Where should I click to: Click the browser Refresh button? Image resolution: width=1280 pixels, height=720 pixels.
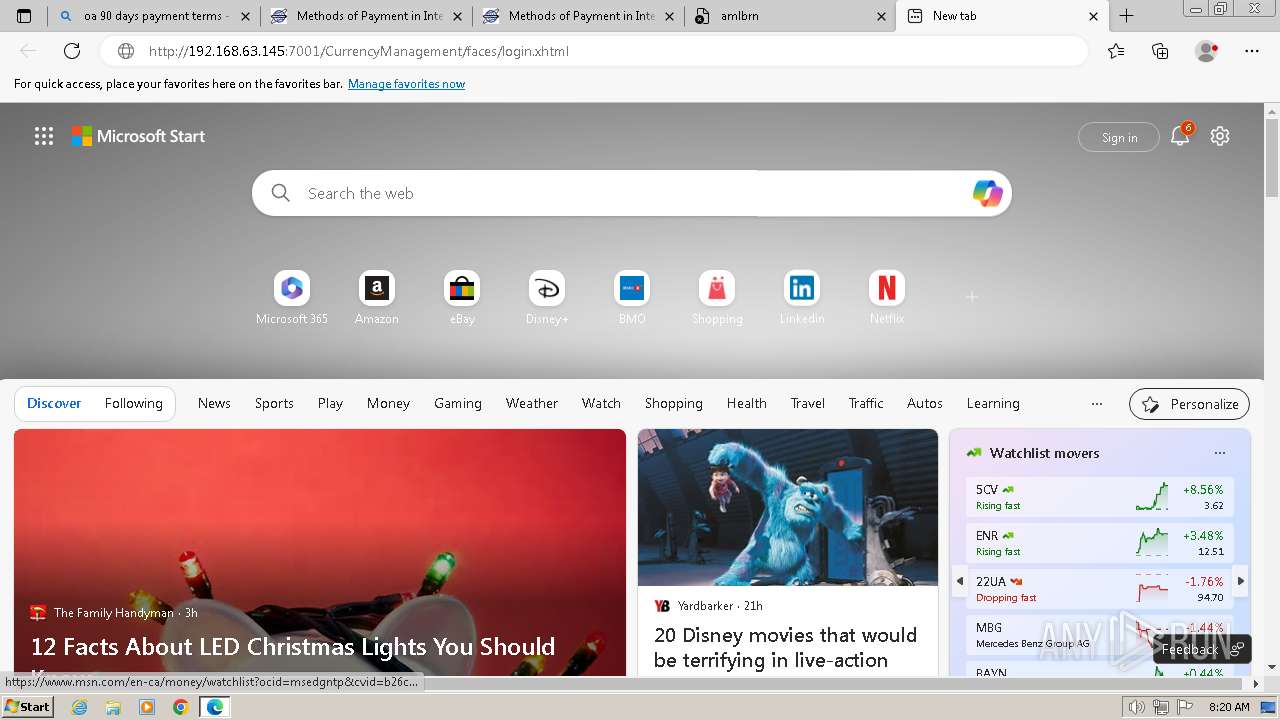[x=72, y=51]
